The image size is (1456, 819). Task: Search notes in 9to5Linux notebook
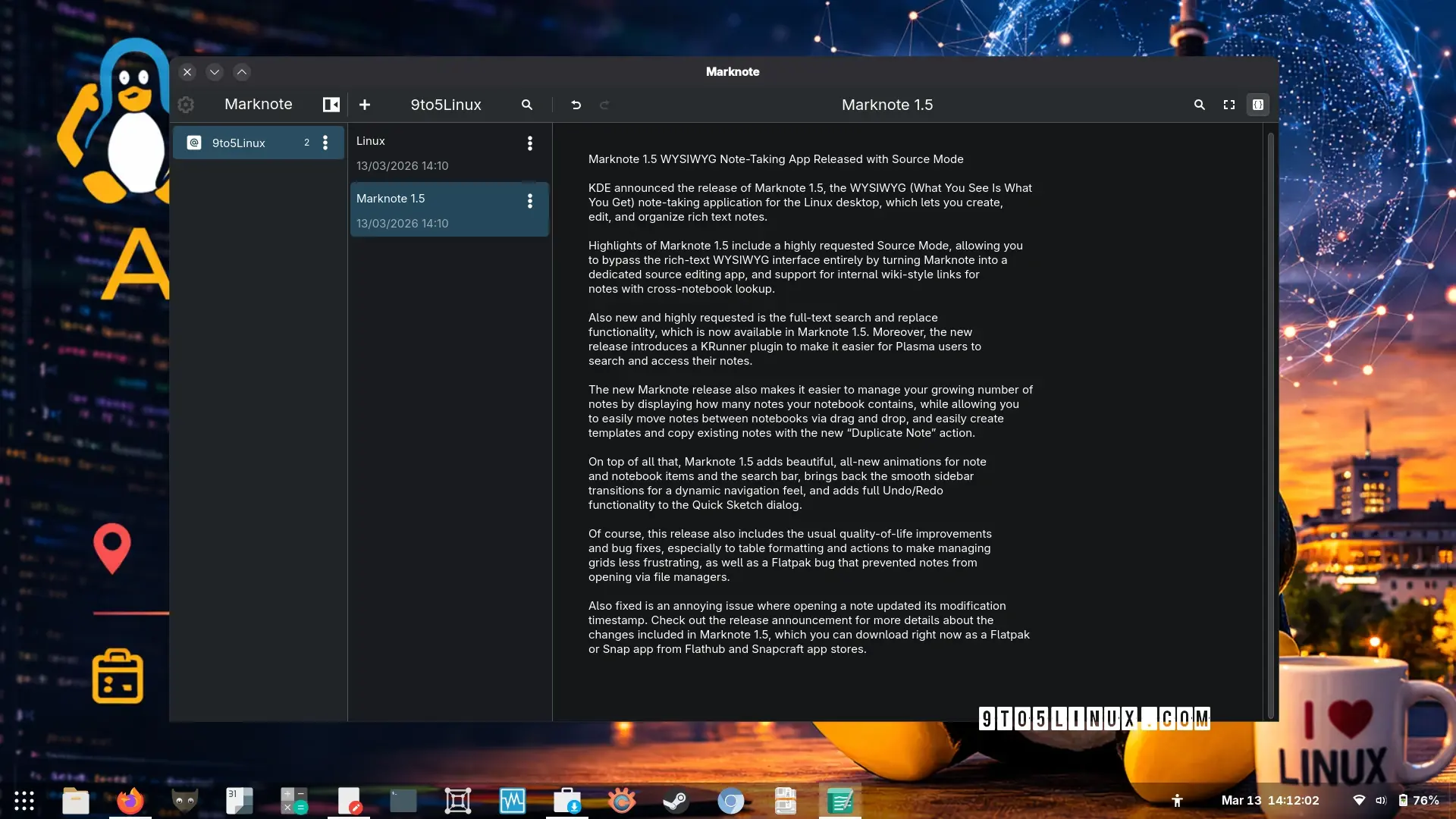(527, 105)
